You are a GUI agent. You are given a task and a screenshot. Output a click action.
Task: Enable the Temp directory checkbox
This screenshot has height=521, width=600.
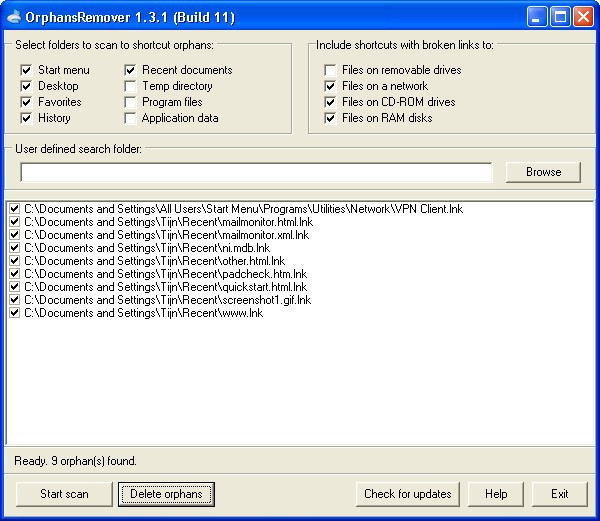coord(130,86)
